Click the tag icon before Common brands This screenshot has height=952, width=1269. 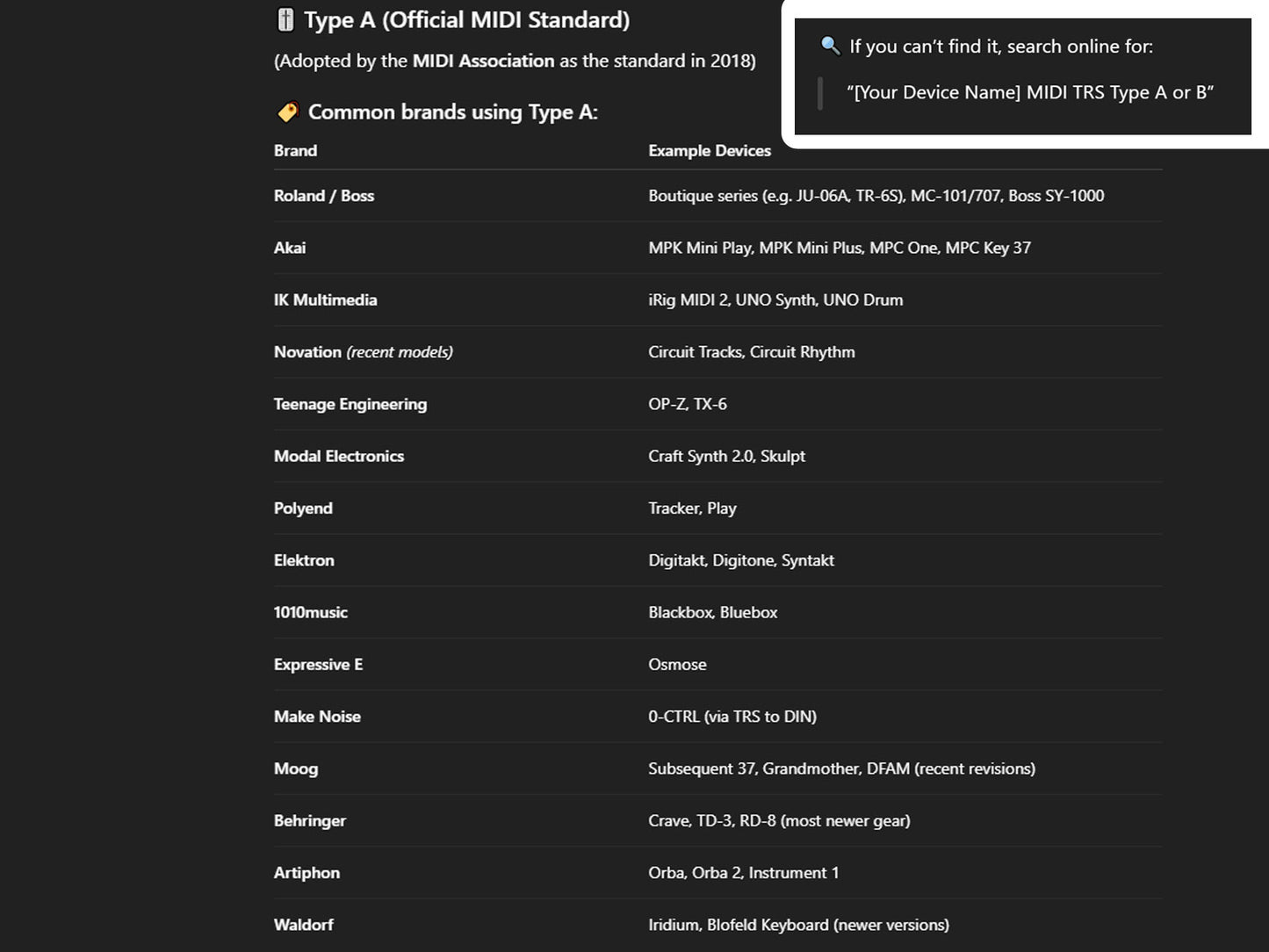[287, 112]
